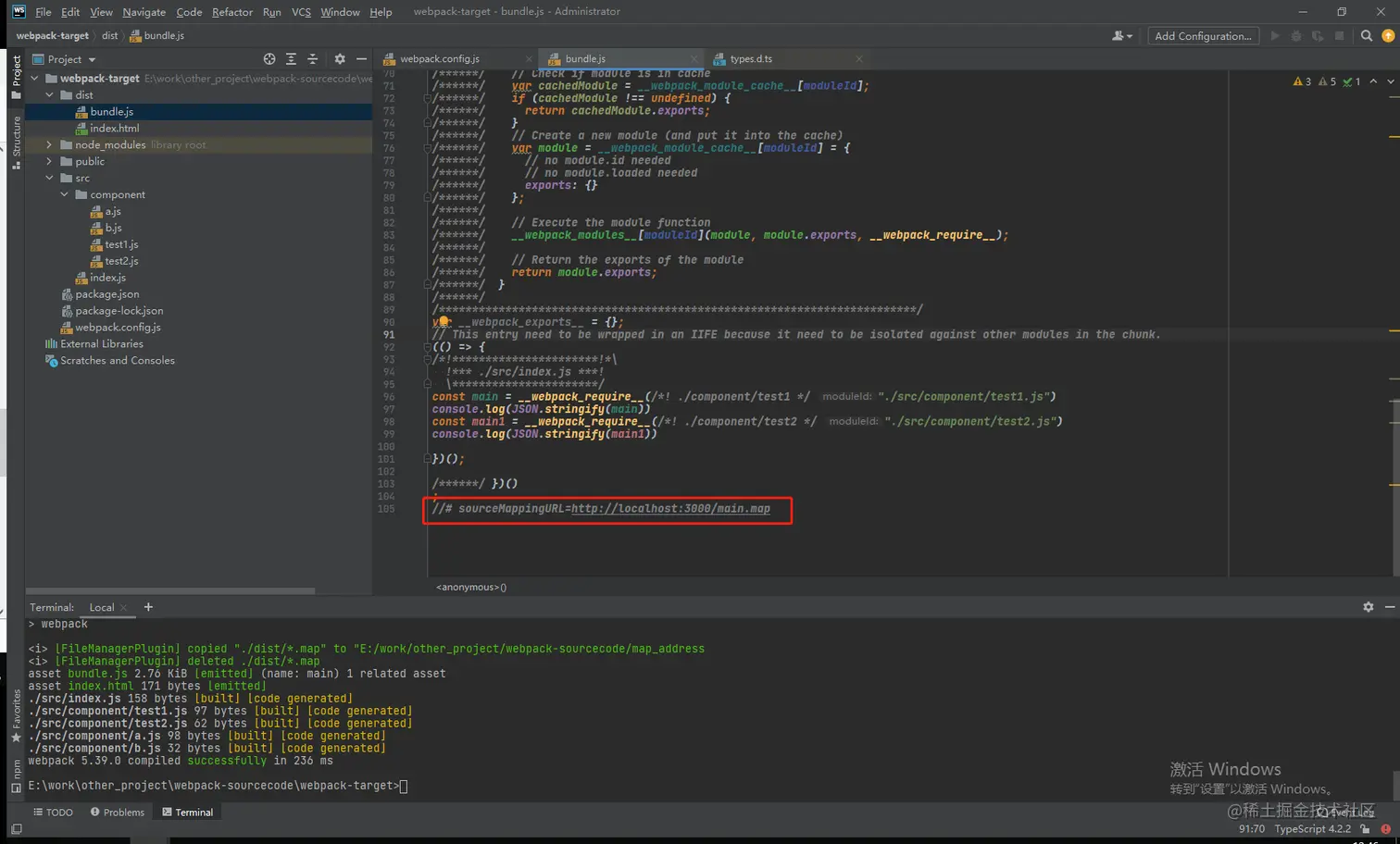Screen dimensions: 1400x844
Task: Click the Add Configuration button
Action: point(1203,36)
